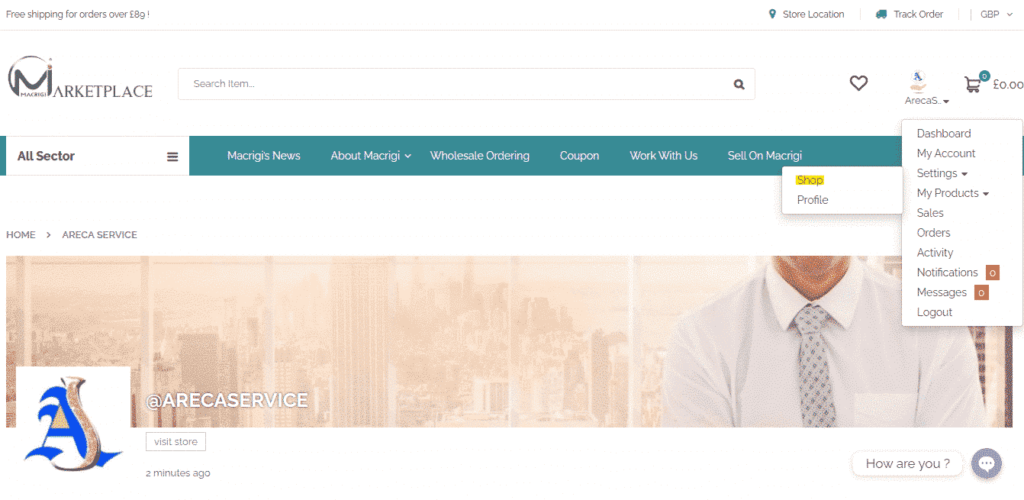This screenshot has width=1024, height=500.
Task: Open Activity from the account menu
Action: 935,253
